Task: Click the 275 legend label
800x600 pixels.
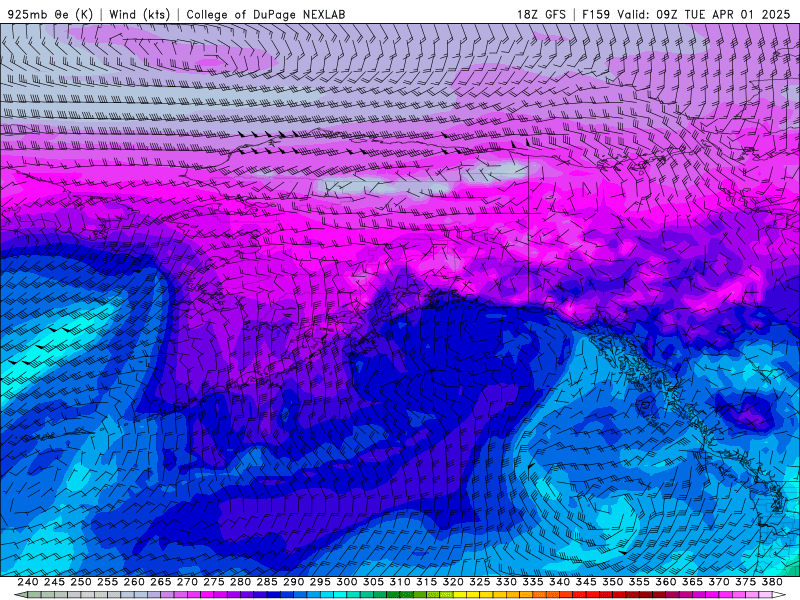Action: click(x=214, y=582)
